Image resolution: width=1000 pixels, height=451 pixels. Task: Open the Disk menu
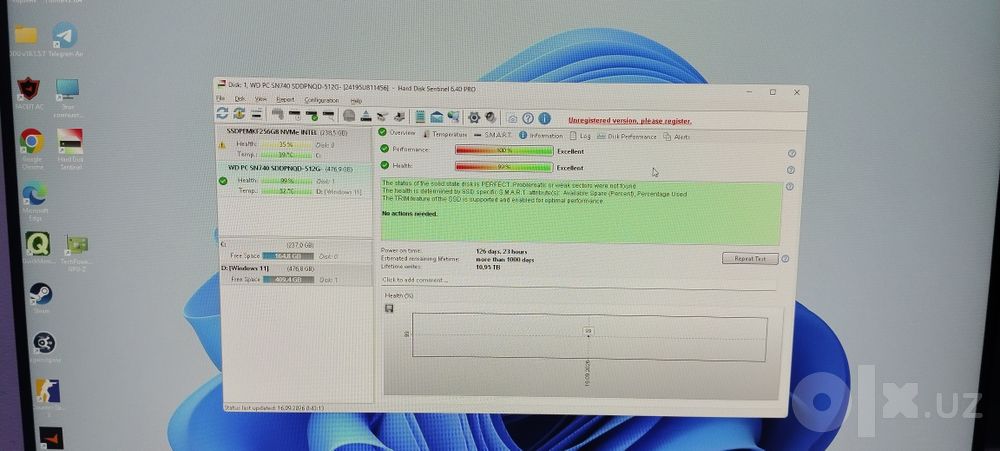pyautogui.click(x=240, y=100)
